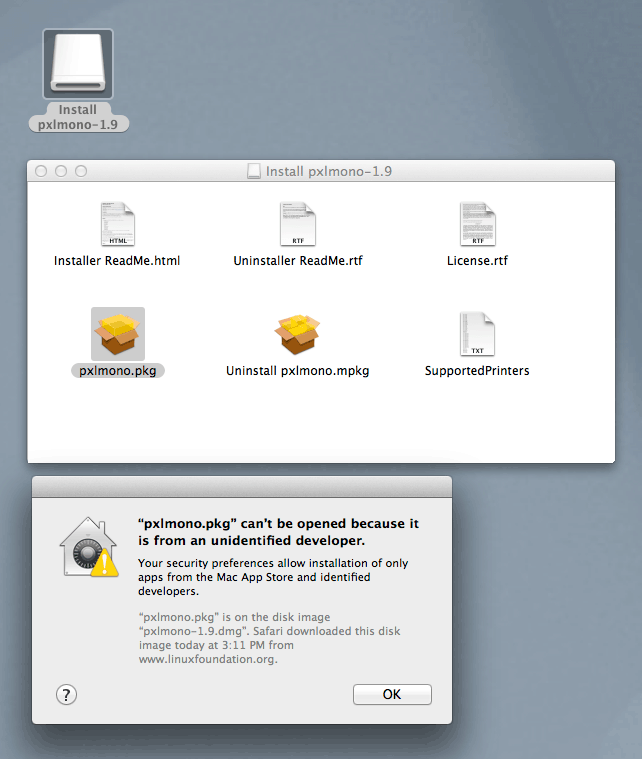
Task: Click the disk proxy icon in Finder title bar
Action: click(x=254, y=171)
